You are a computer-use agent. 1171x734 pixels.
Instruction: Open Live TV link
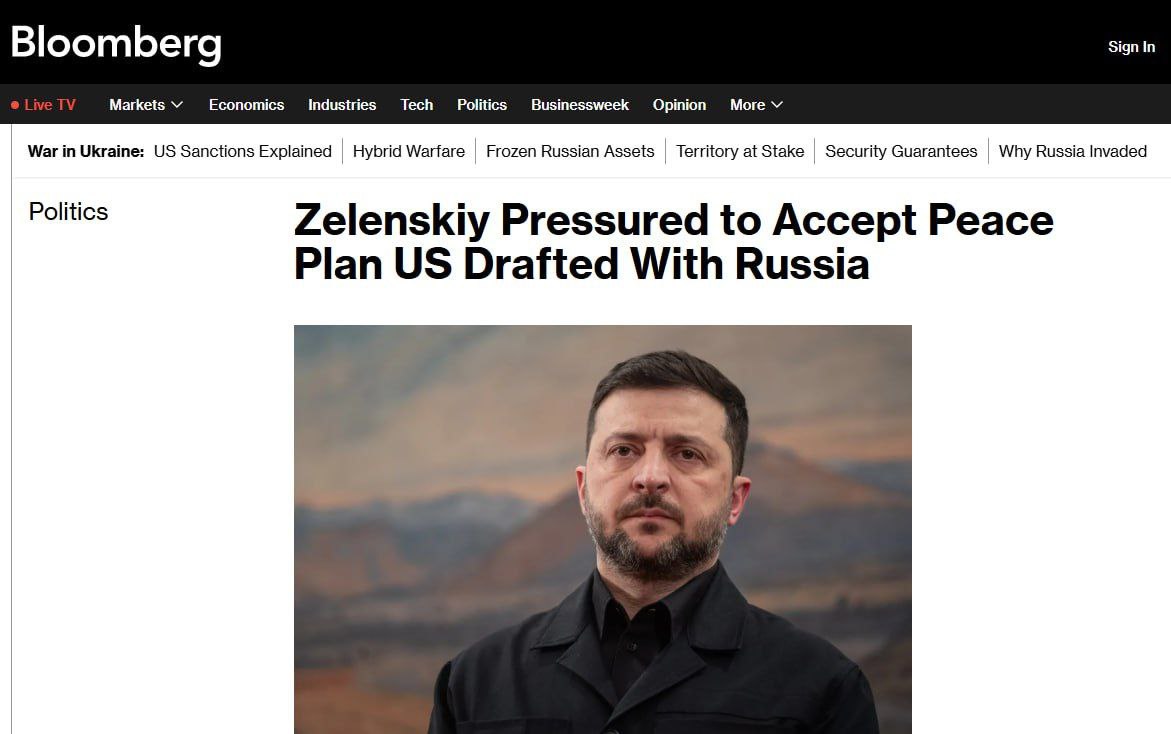pyautogui.click(x=49, y=105)
